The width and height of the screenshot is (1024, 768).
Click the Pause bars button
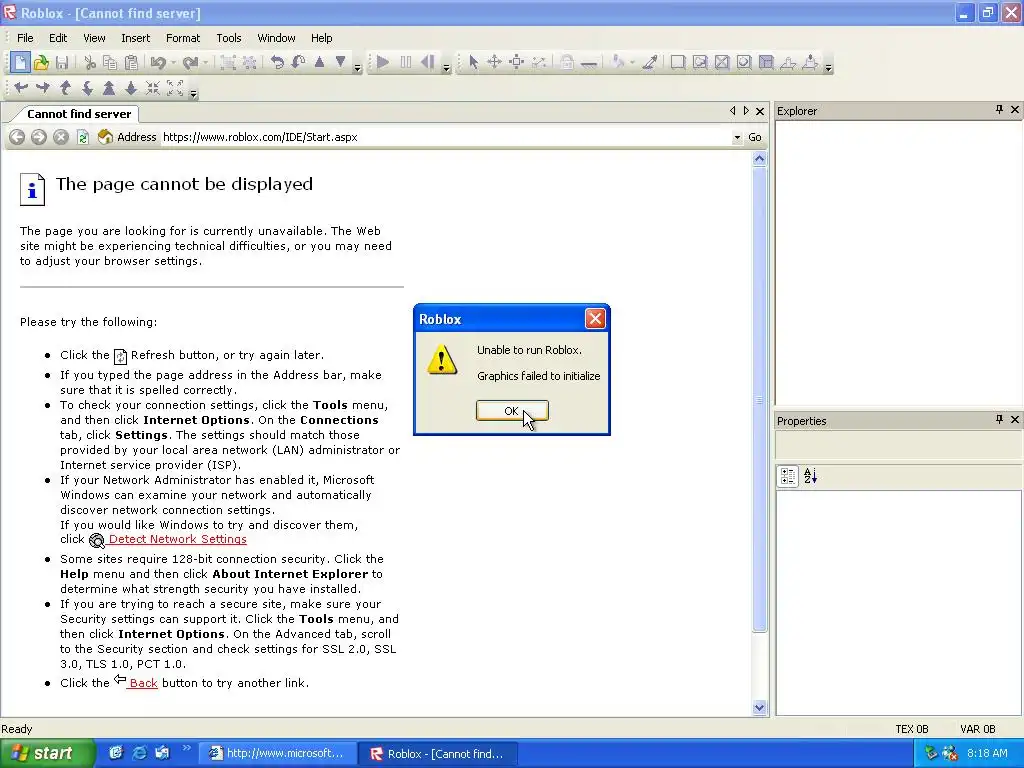[x=406, y=63]
